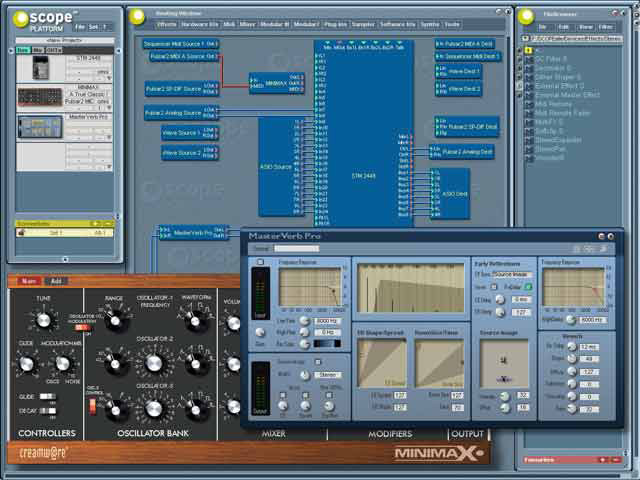Click the yellow orb in File Browser window

coord(526,17)
